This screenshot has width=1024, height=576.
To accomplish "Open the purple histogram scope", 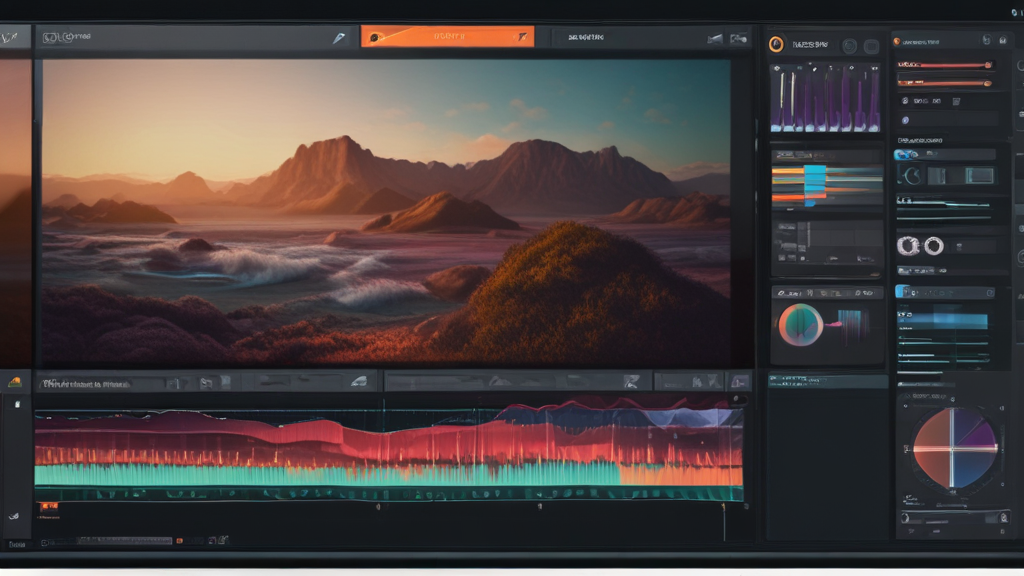I will click(x=825, y=98).
